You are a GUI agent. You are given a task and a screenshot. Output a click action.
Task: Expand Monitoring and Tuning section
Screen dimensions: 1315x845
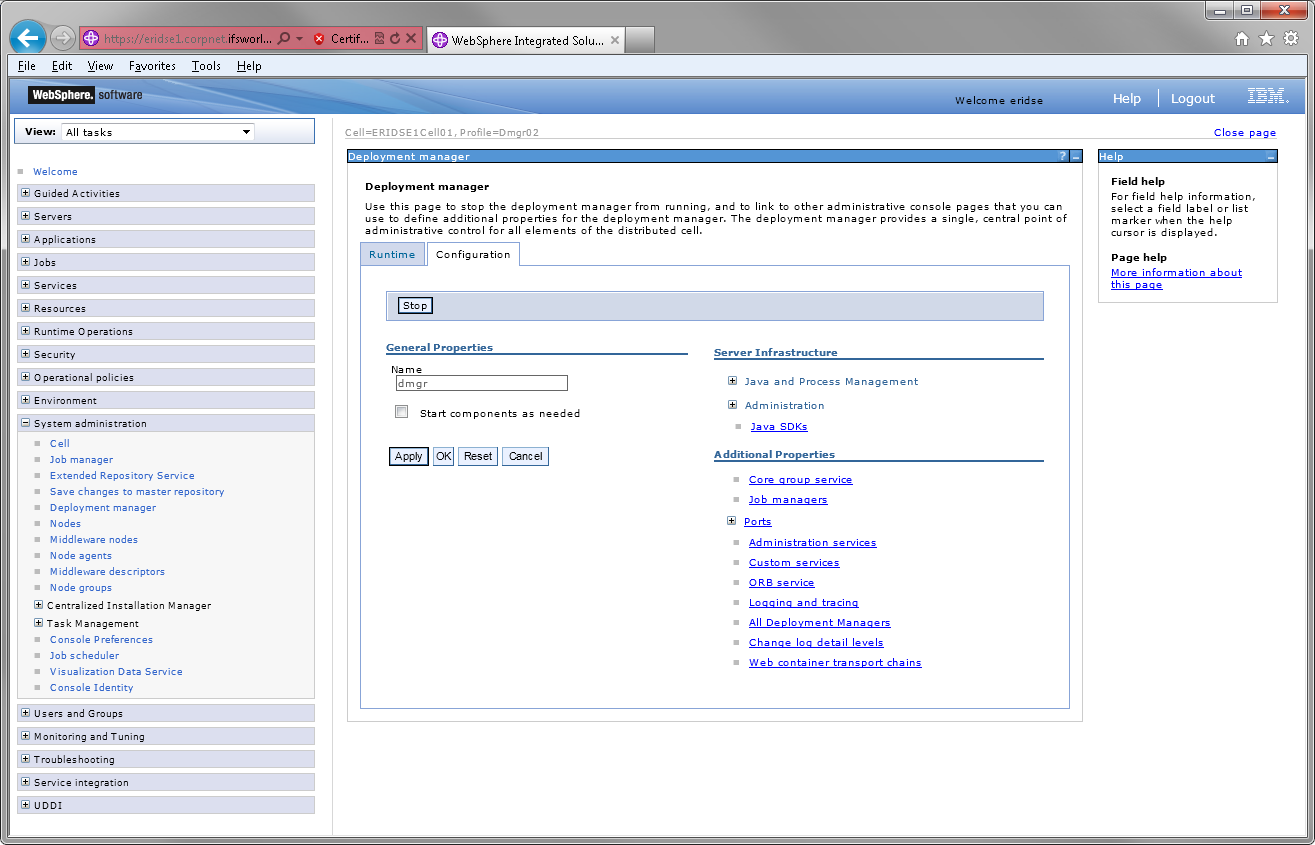[25, 736]
